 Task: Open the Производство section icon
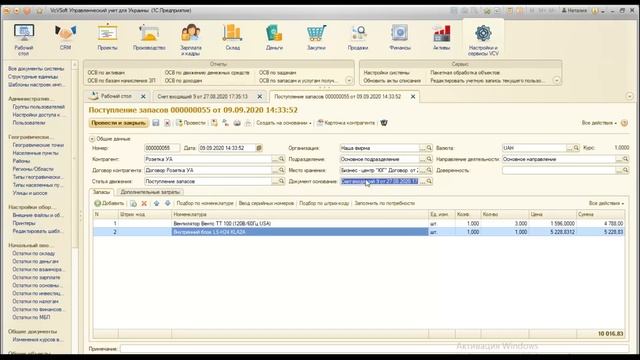(149, 38)
